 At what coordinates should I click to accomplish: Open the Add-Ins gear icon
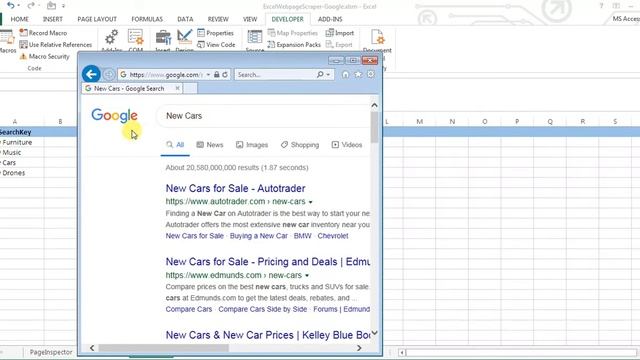[x=111, y=38]
